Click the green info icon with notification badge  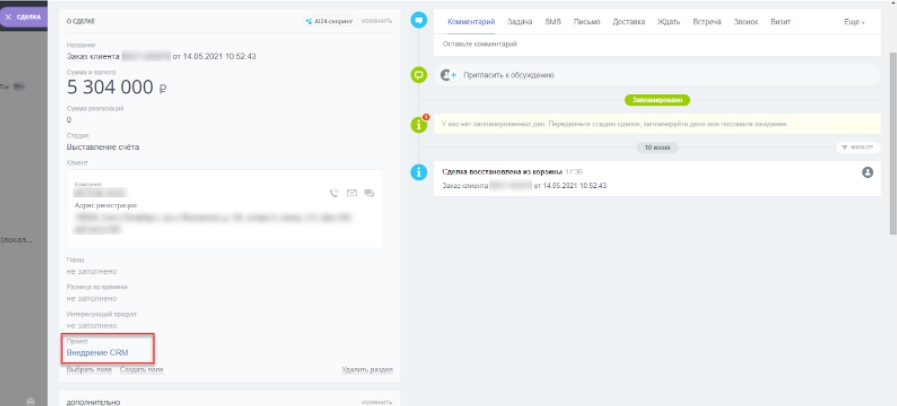[419, 125]
